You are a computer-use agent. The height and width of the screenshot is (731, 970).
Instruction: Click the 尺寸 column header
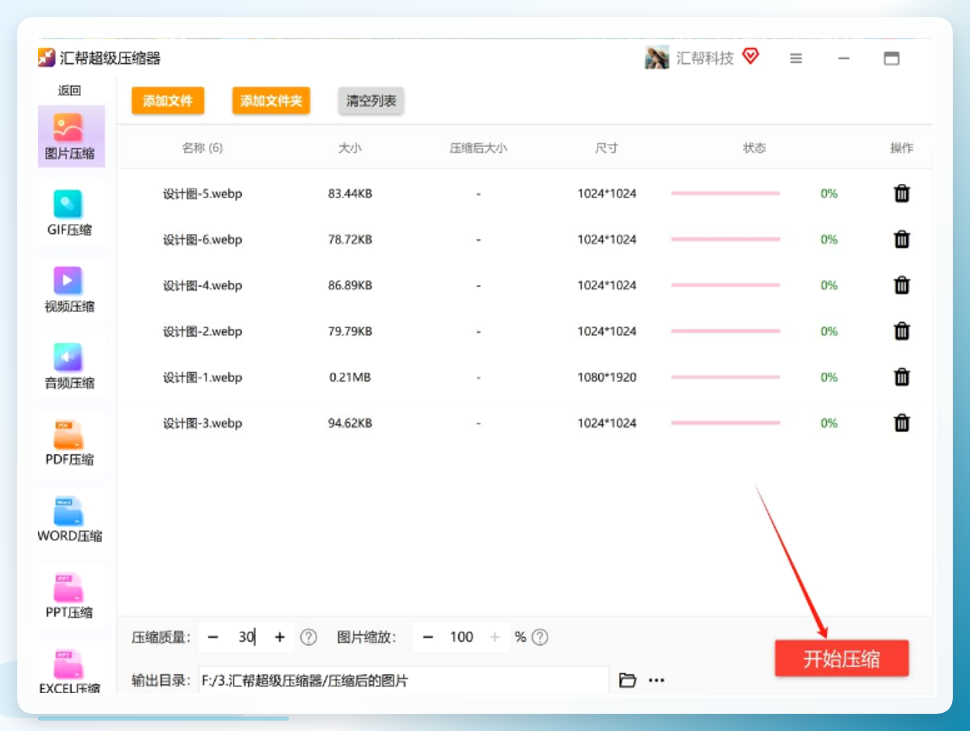click(606, 148)
